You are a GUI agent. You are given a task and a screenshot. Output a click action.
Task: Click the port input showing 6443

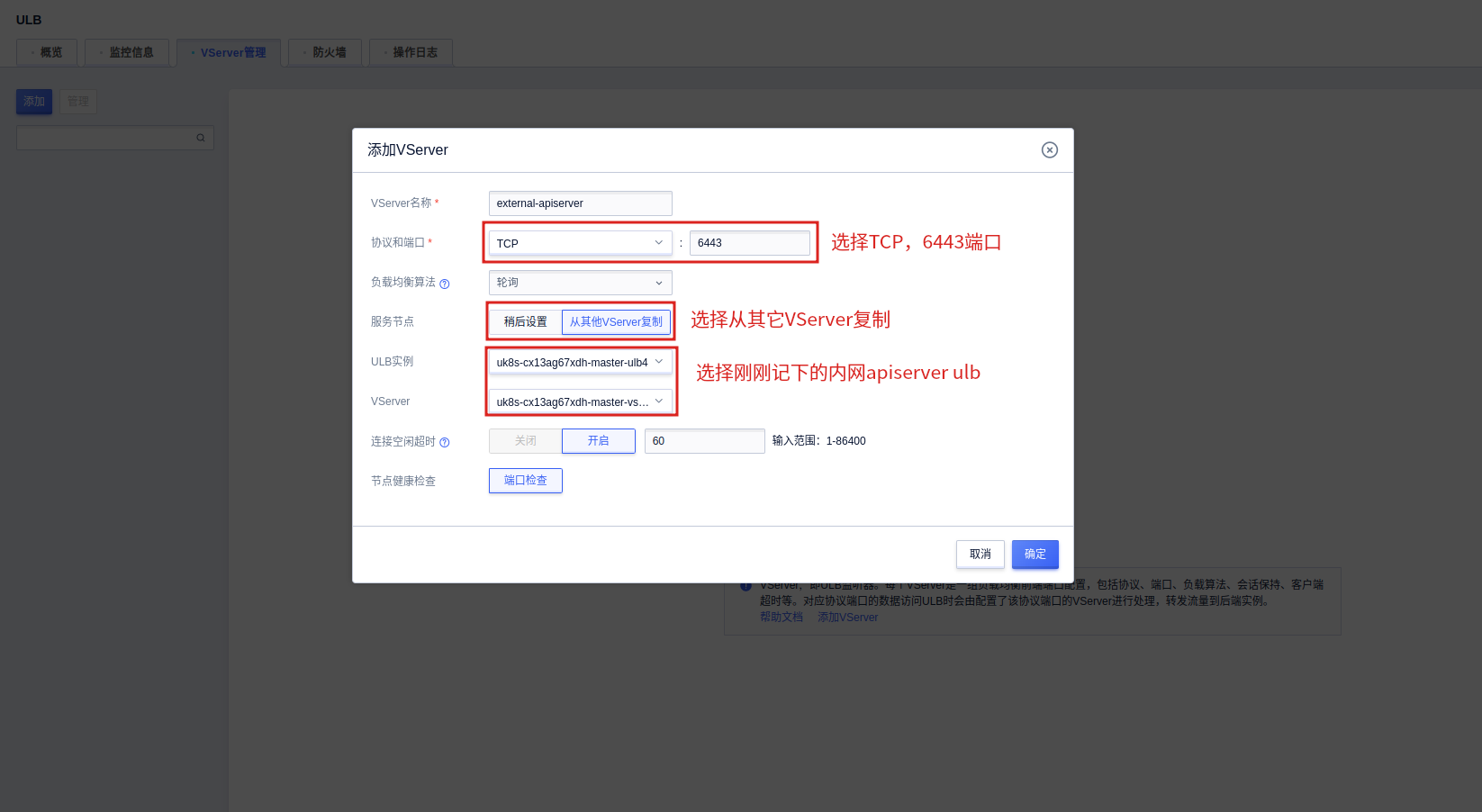click(x=750, y=242)
